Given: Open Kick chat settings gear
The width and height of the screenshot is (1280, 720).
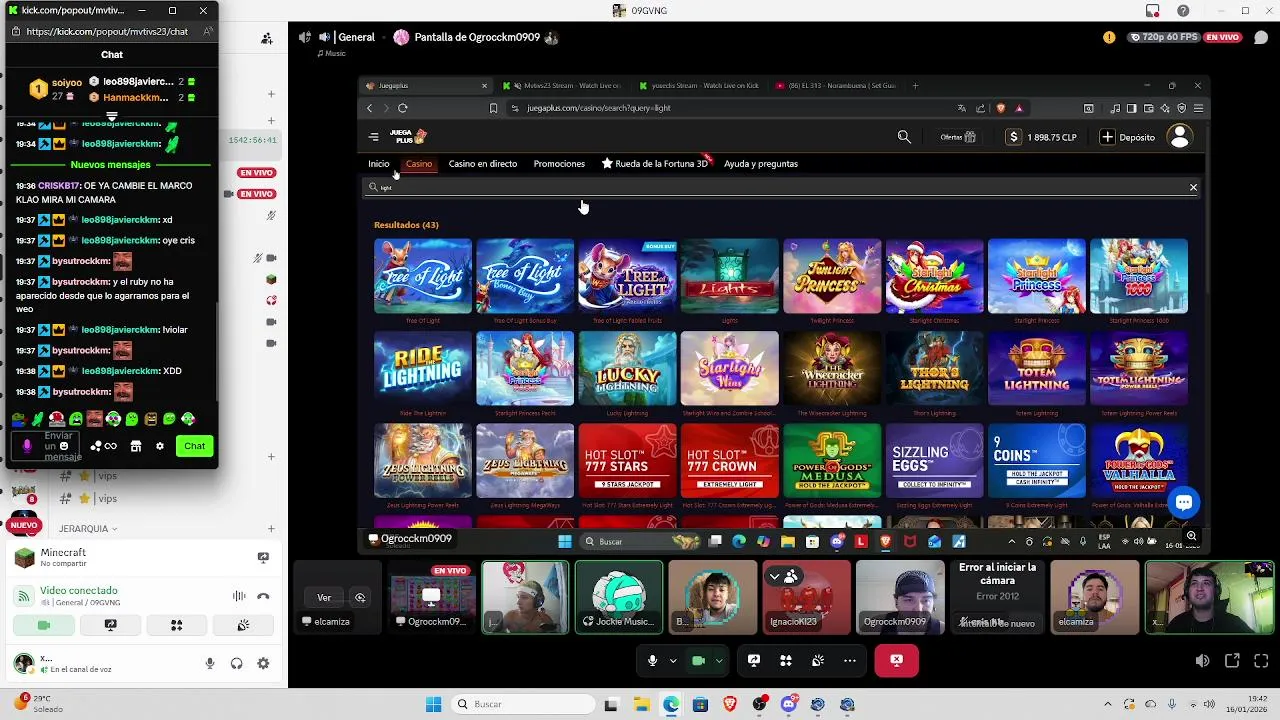Looking at the screenshot, I should (159, 446).
